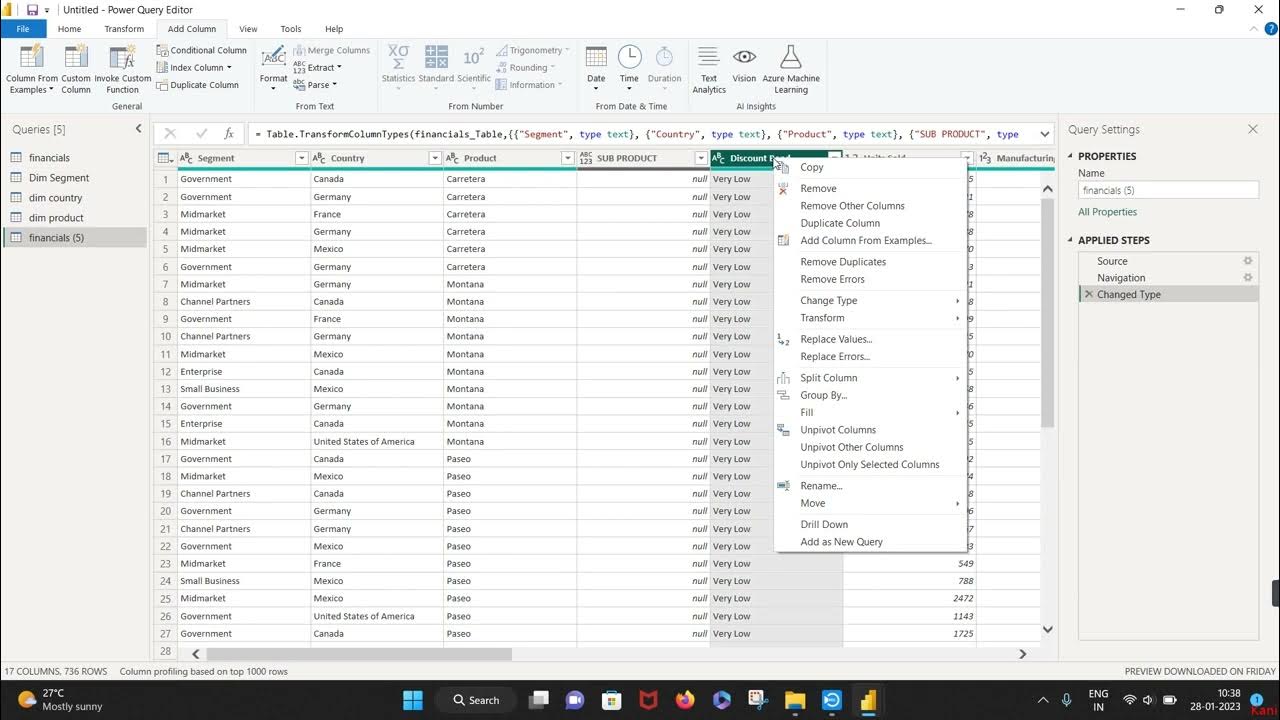Choose Unpivot Other Columns
The width and height of the screenshot is (1280, 720).
852,447
